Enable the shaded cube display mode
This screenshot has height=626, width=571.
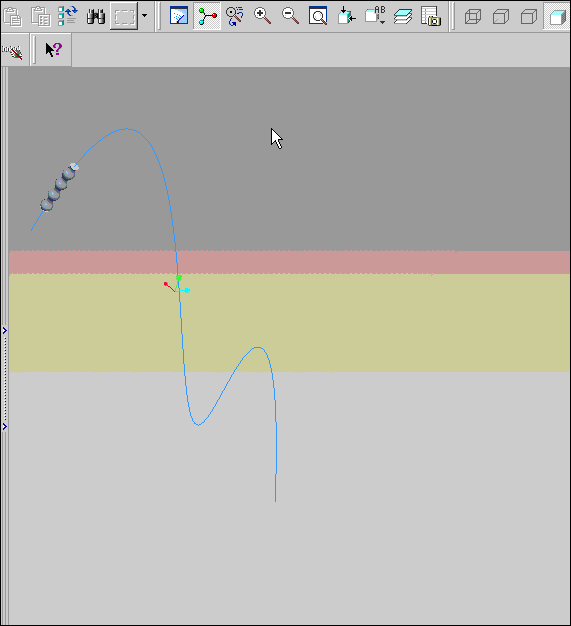click(557, 16)
